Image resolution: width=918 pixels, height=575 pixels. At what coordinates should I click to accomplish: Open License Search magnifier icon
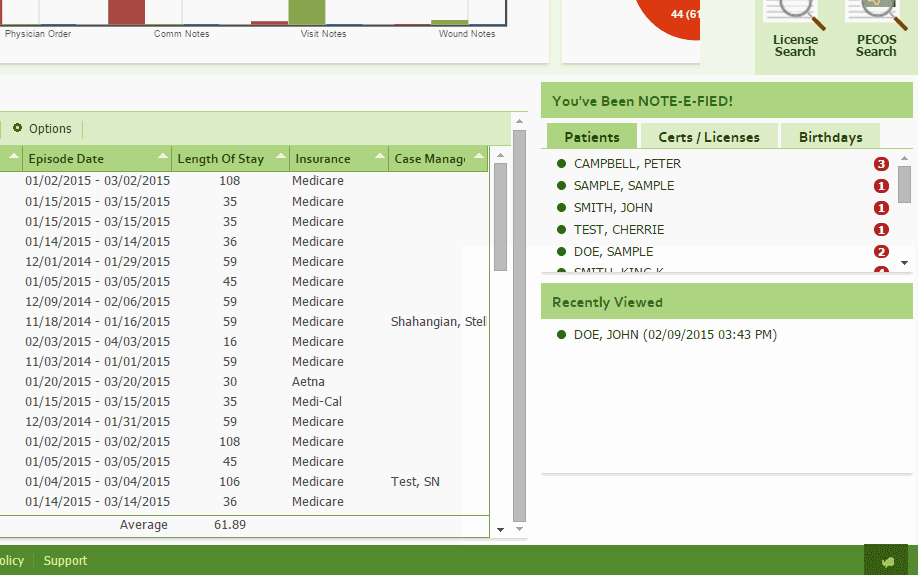795,12
